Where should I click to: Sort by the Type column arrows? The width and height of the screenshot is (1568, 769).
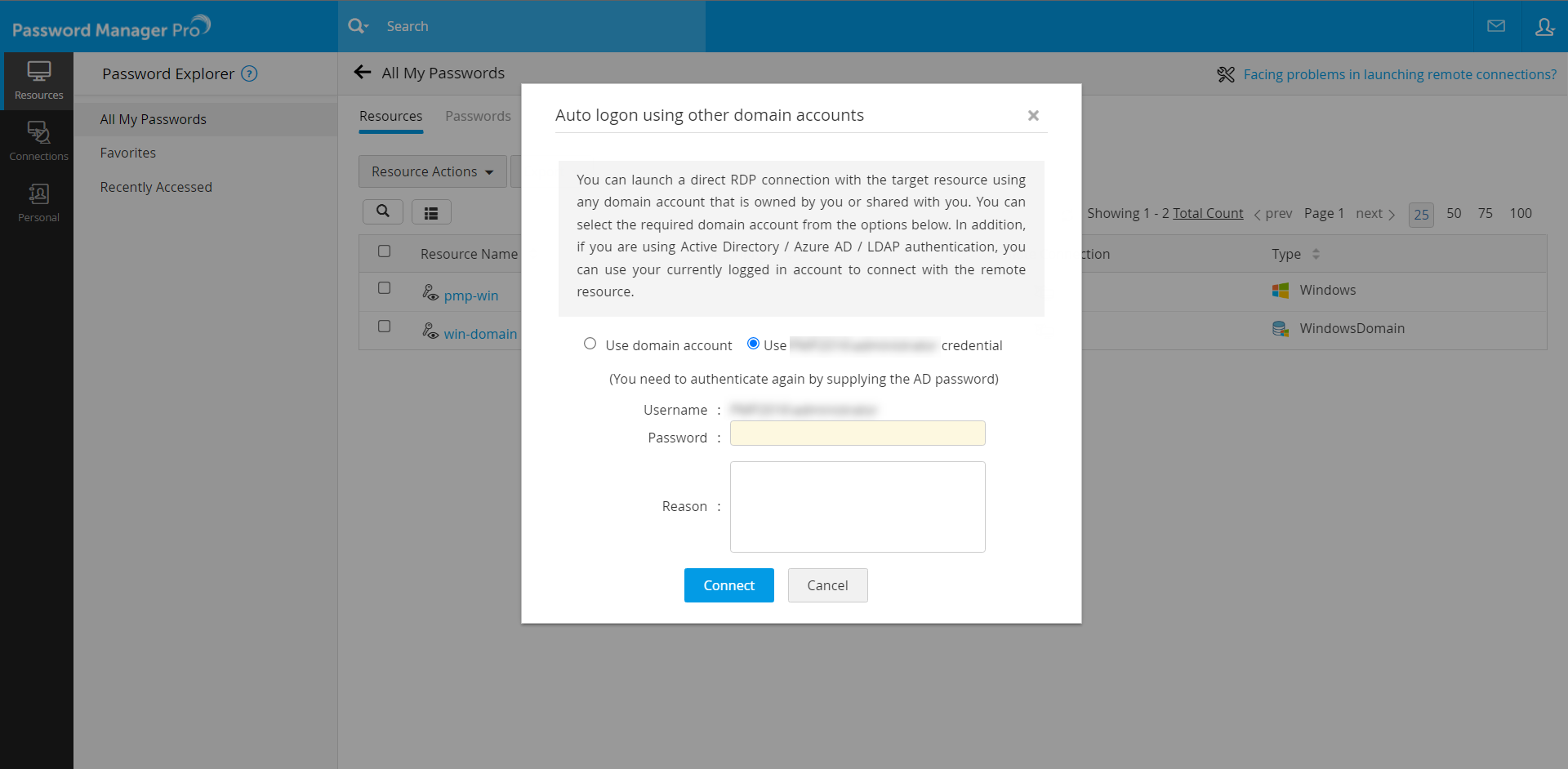coord(1316,254)
